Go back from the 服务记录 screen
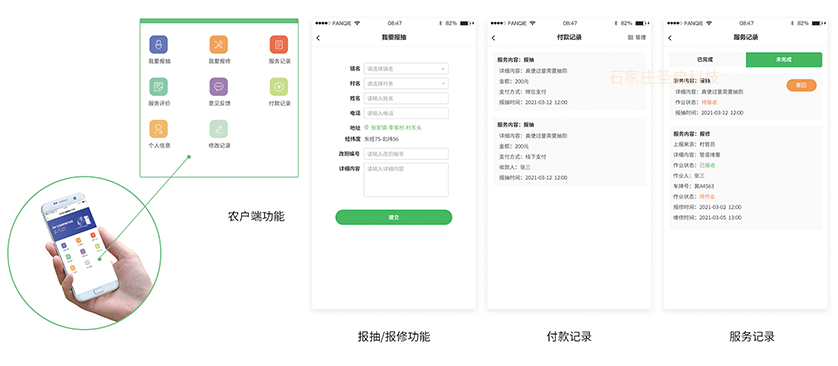The image size is (838, 366). (x=670, y=38)
